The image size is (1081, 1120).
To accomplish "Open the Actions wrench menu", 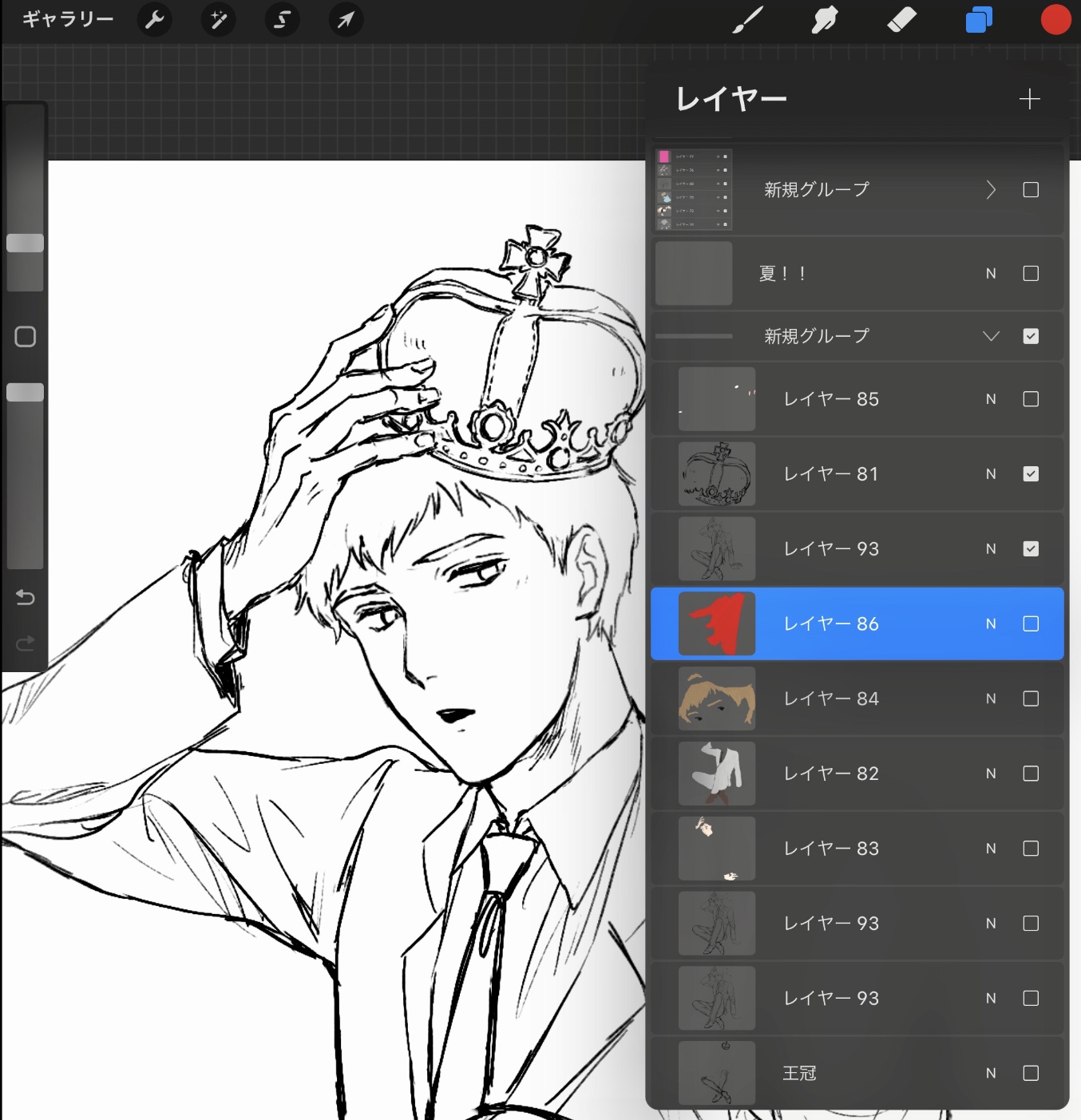I will [x=154, y=20].
